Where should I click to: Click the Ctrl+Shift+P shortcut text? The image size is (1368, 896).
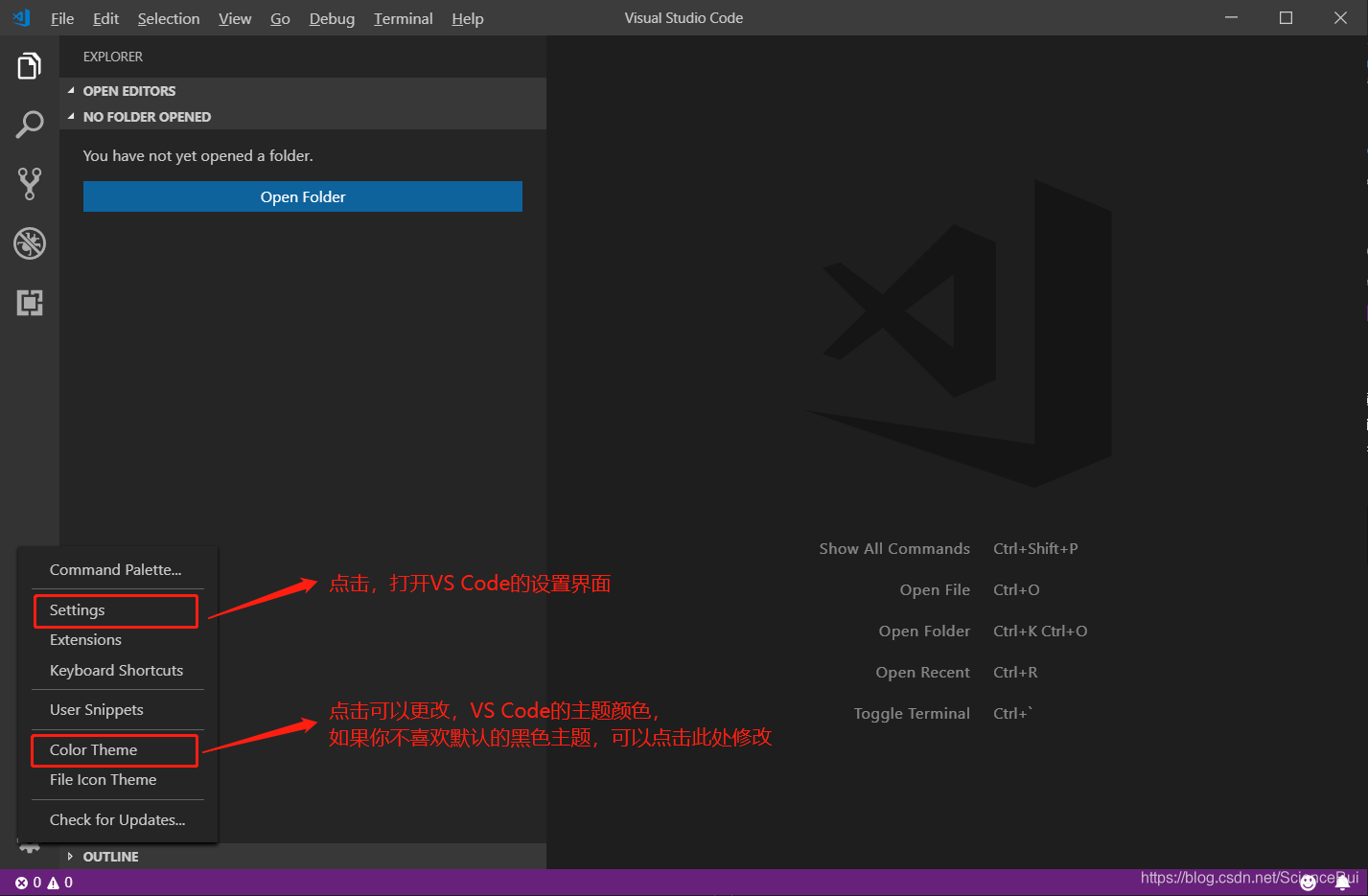point(1035,549)
